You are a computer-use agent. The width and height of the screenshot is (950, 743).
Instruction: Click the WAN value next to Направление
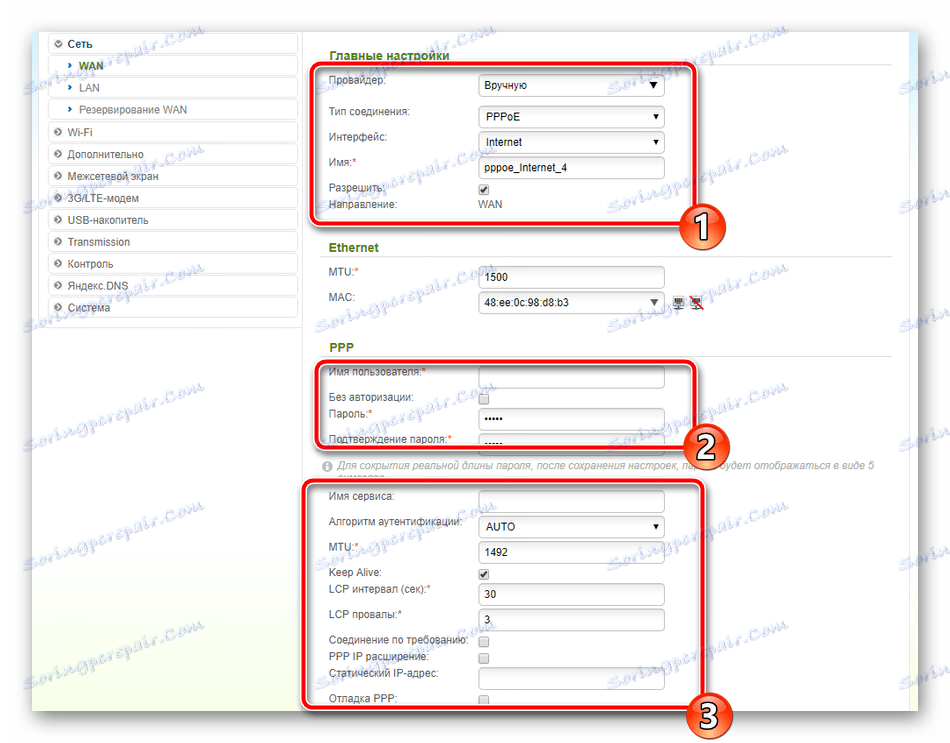pos(490,204)
